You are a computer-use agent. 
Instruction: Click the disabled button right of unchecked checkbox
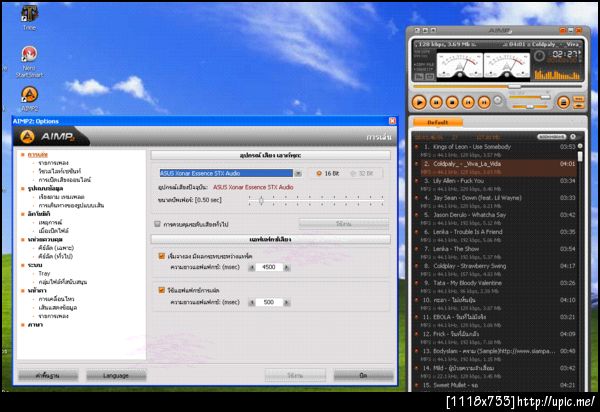coord(343,224)
